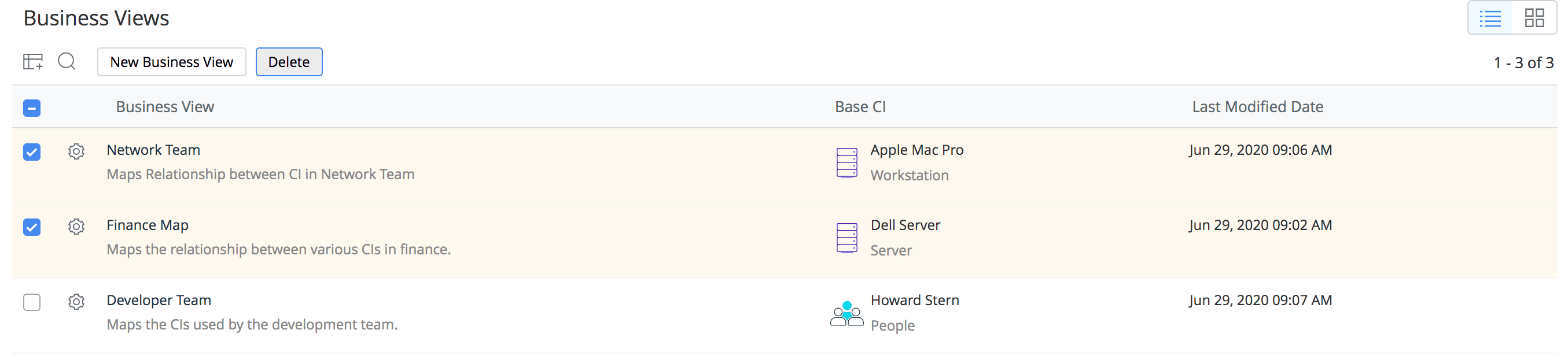Image resolution: width=1568 pixels, height=363 pixels.
Task: Toggle the select-all header checkbox
Action: [32, 108]
